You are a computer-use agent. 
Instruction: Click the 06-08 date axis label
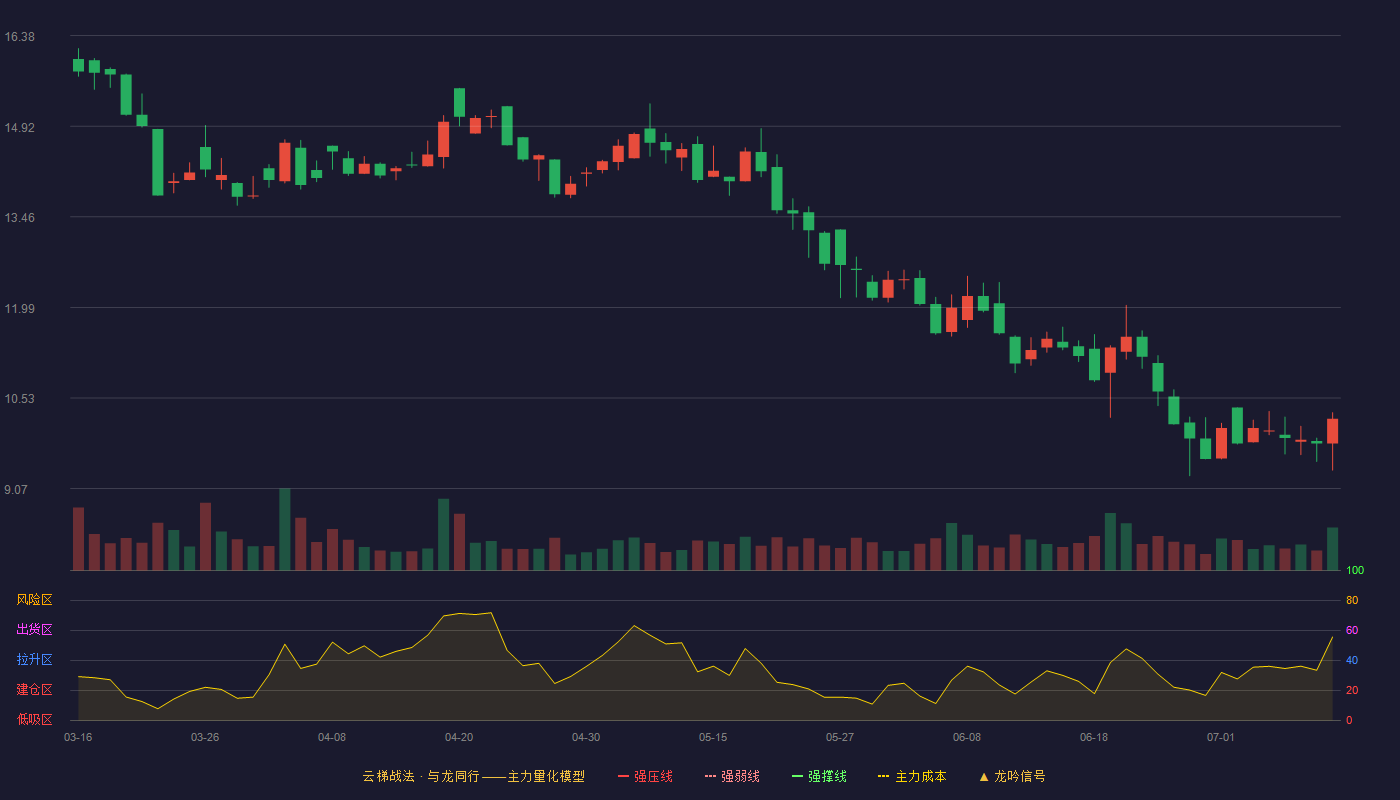967,737
